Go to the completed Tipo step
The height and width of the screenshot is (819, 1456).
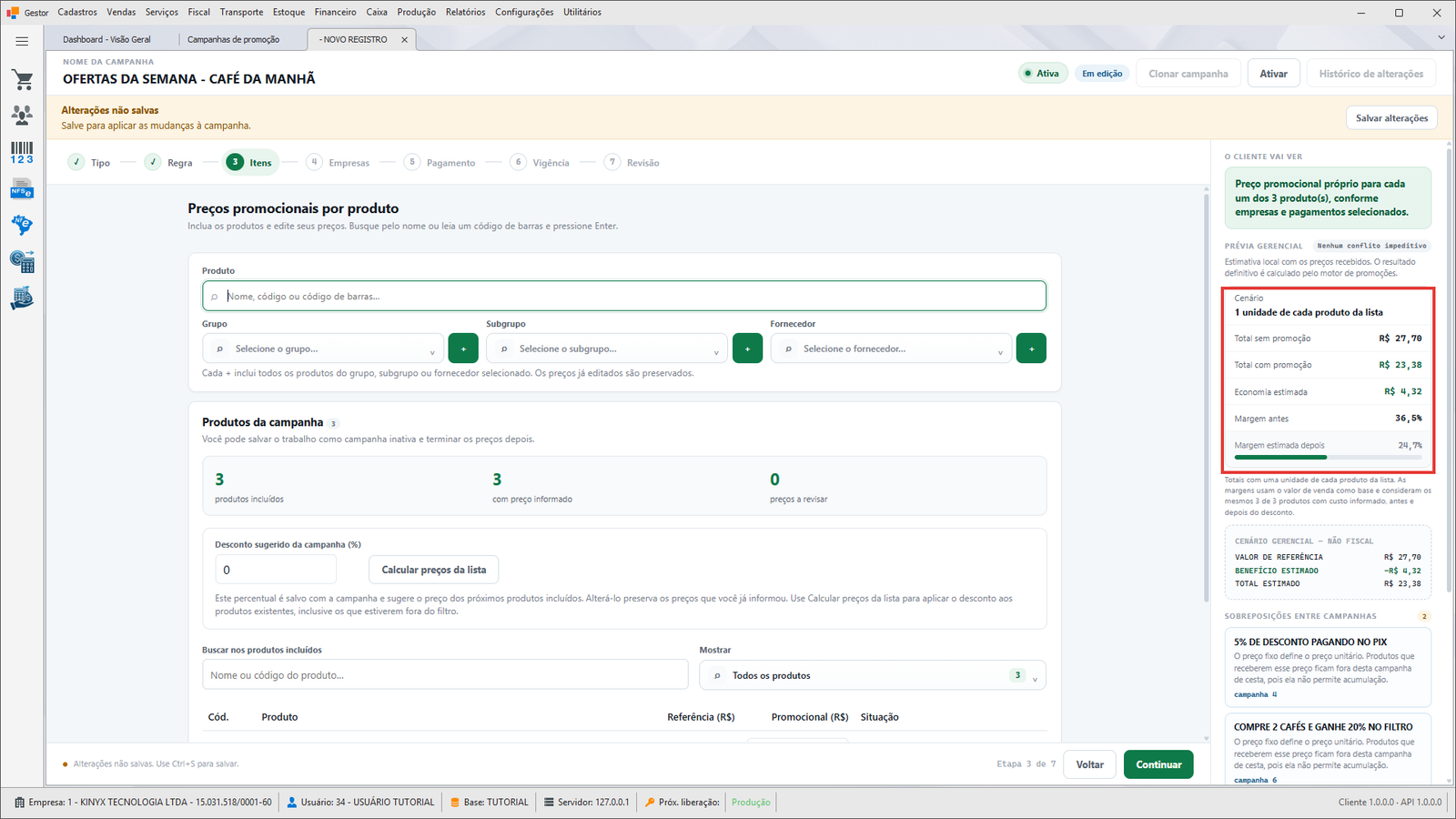89,162
